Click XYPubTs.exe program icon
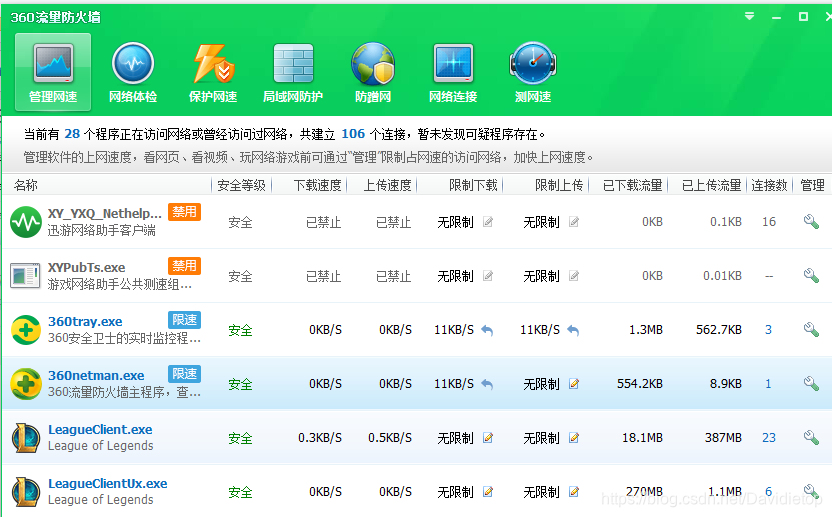832x517 pixels. (x=25, y=276)
